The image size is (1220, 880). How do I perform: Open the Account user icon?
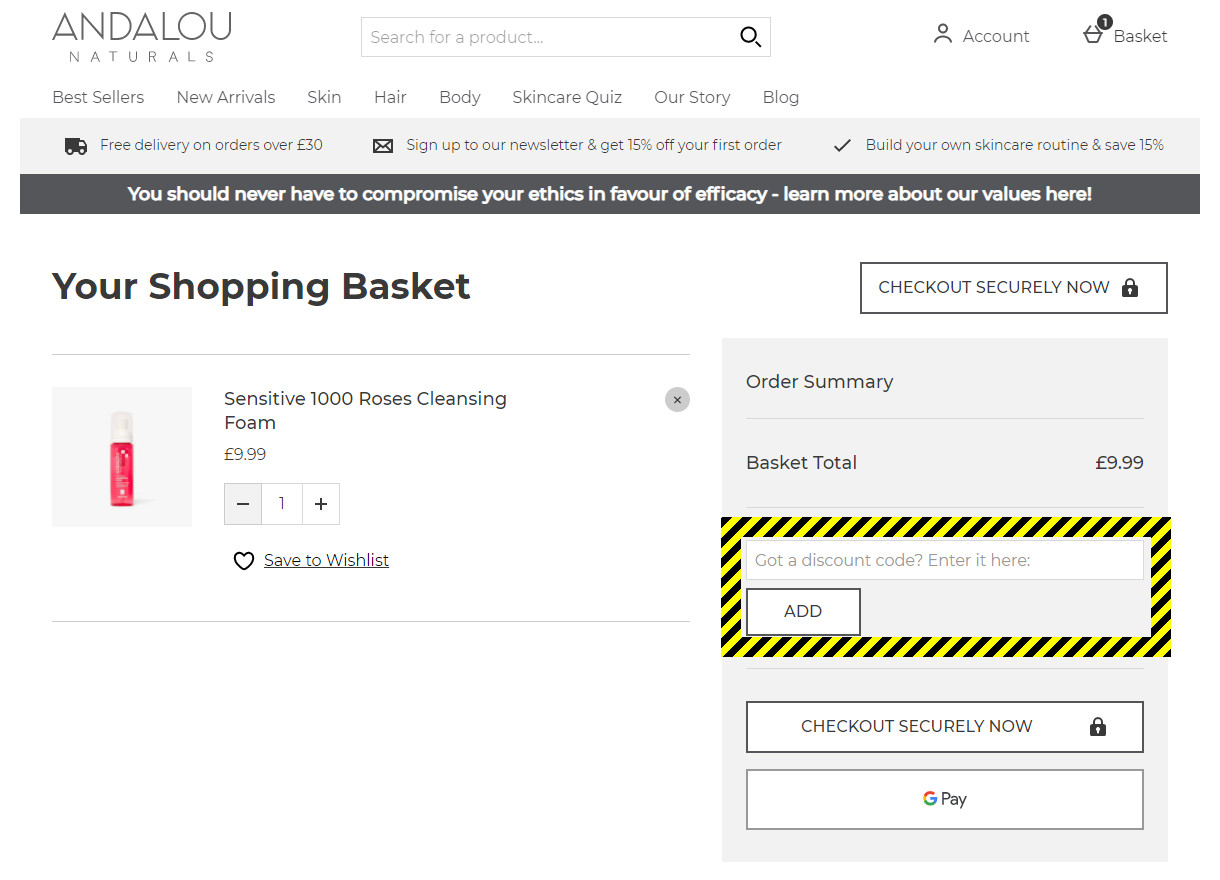pyautogui.click(x=942, y=35)
